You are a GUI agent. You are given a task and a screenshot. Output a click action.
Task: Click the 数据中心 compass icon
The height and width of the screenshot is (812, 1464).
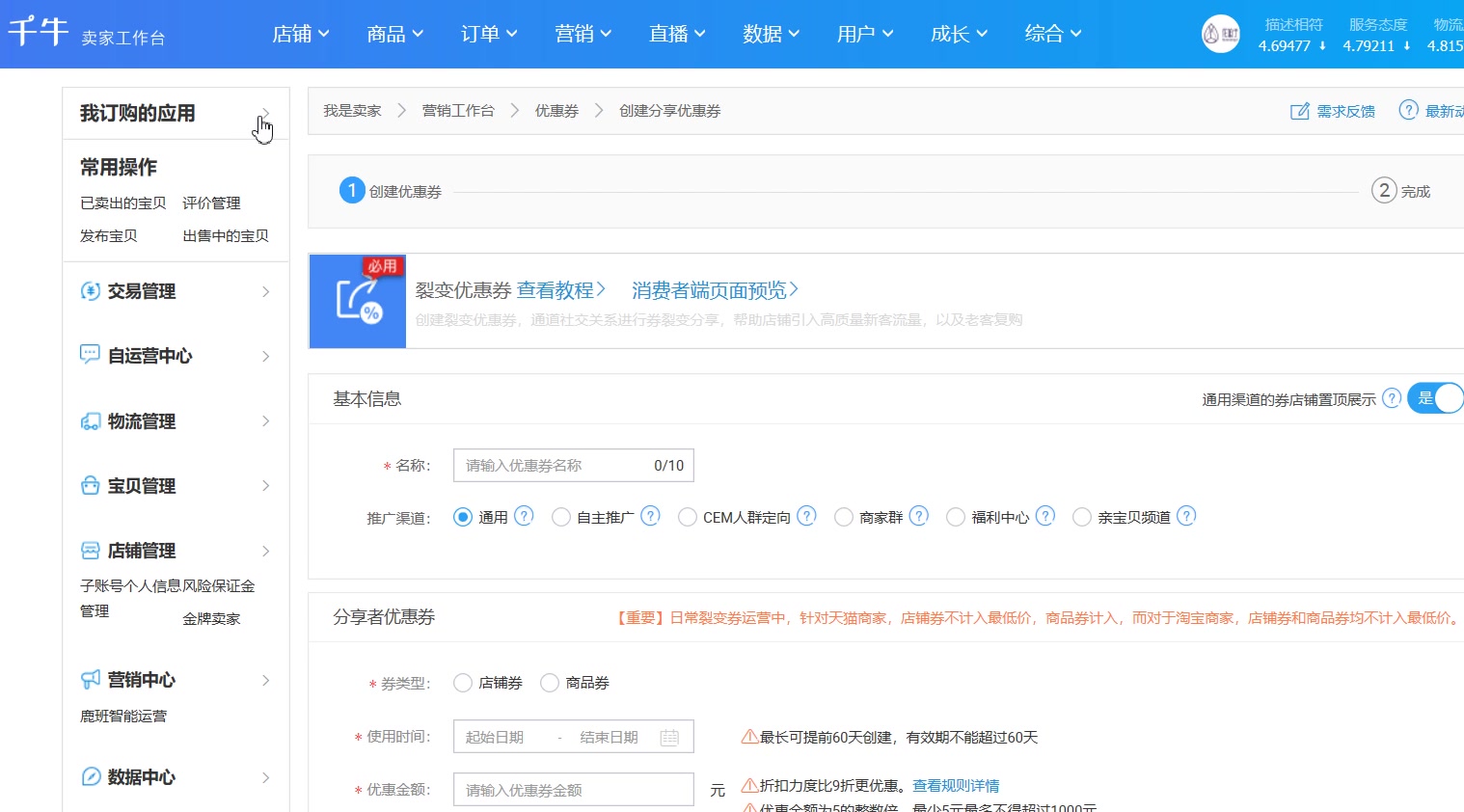click(x=91, y=776)
